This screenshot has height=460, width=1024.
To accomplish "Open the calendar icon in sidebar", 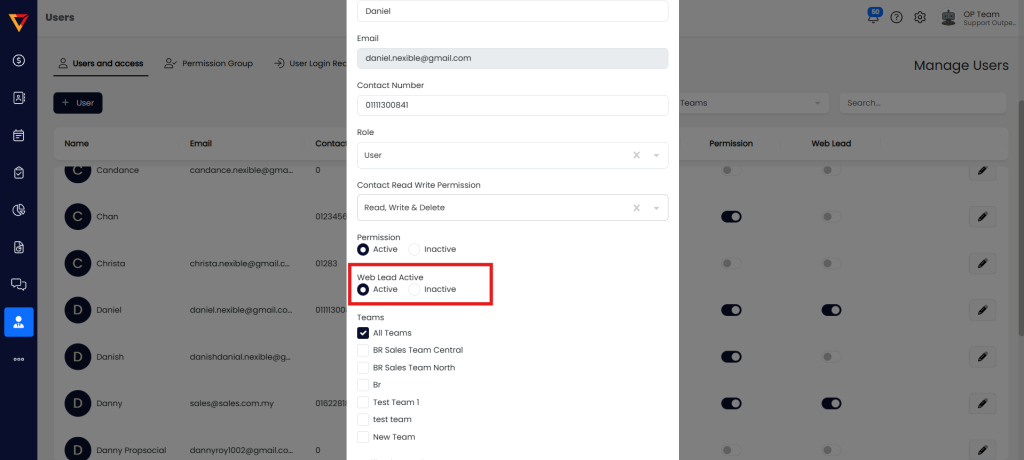I will (x=18, y=135).
